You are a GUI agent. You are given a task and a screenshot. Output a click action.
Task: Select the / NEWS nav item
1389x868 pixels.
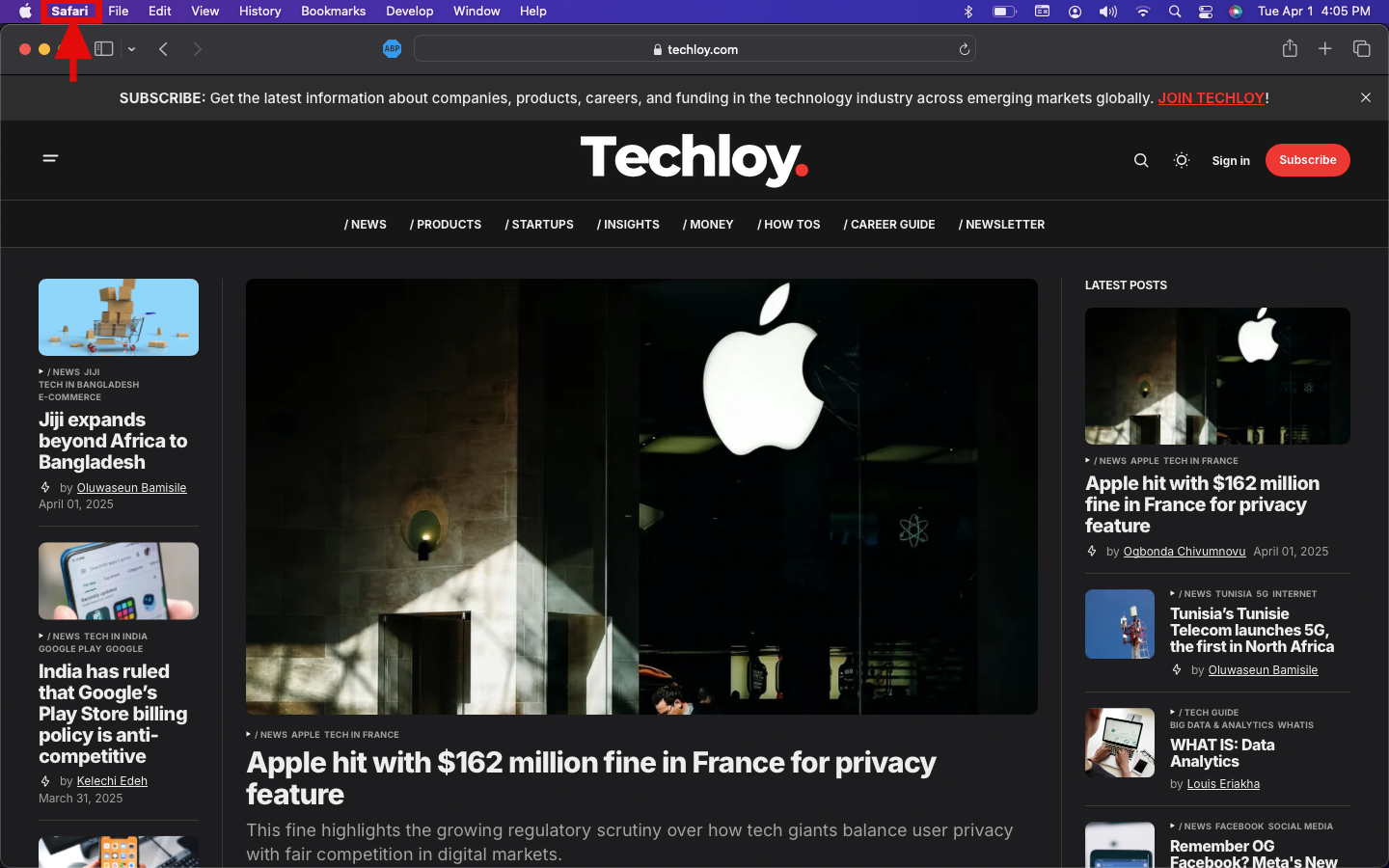click(366, 225)
